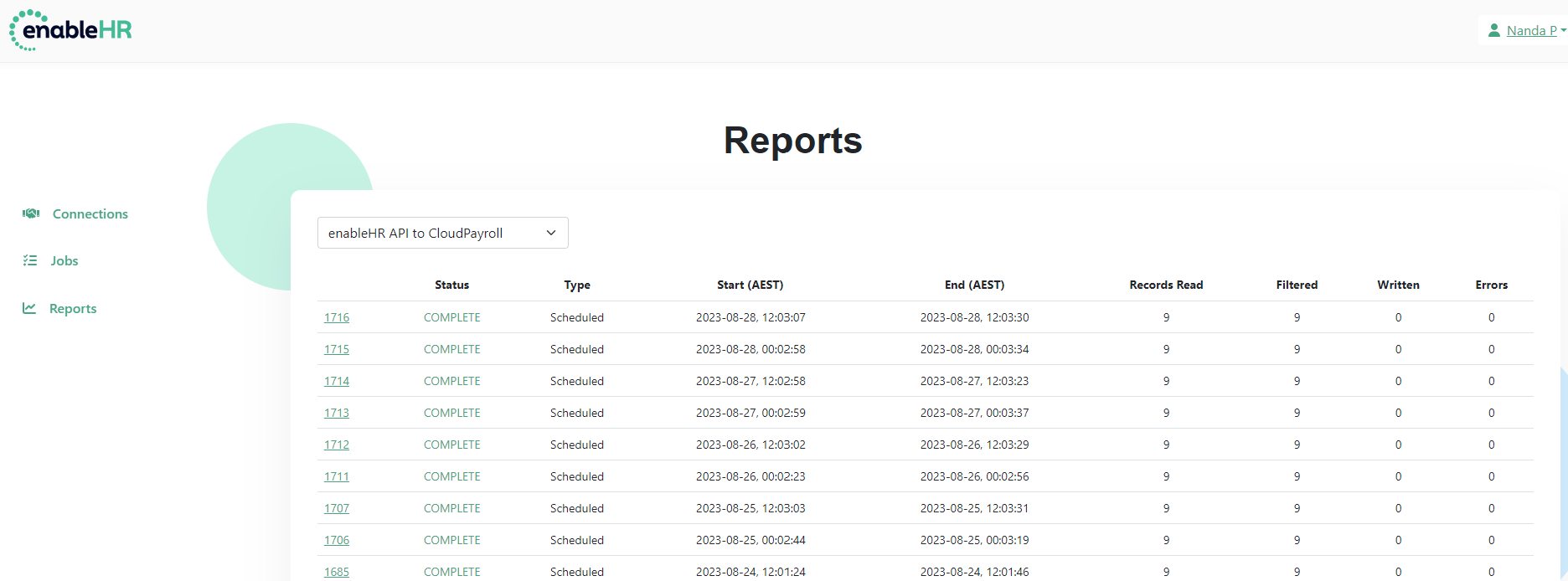
Task: Select Reports in the sidebar
Action: click(73, 308)
